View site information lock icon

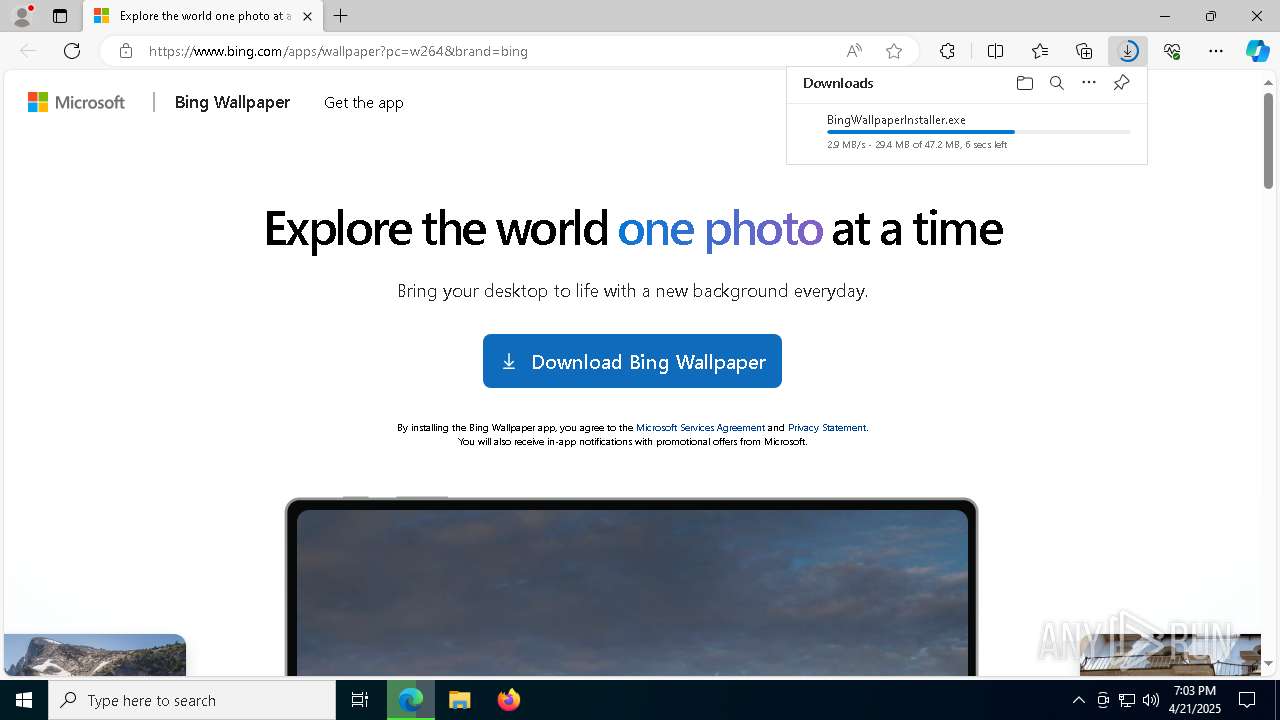coord(125,51)
